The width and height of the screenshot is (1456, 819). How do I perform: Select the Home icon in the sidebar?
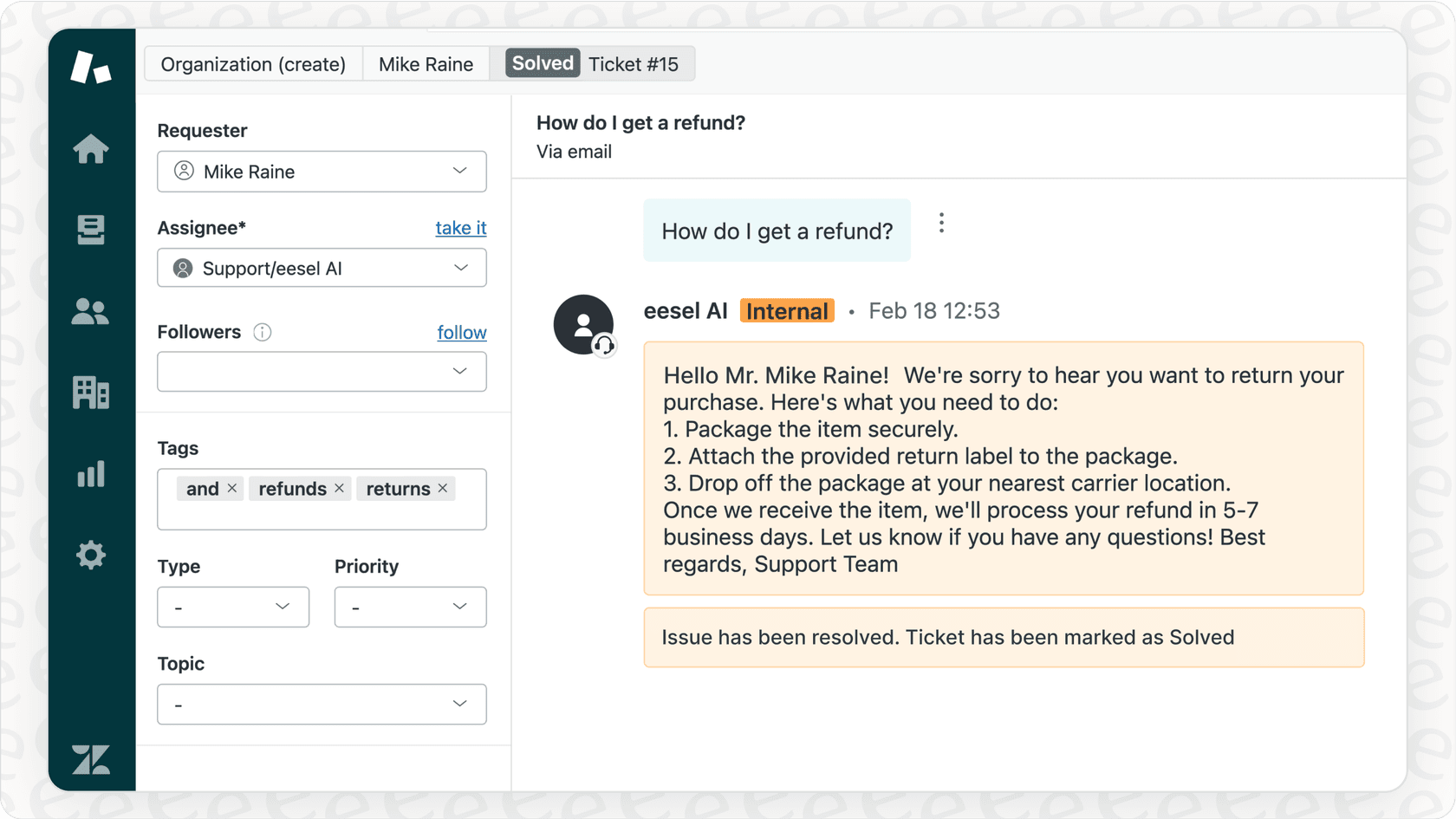91,149
